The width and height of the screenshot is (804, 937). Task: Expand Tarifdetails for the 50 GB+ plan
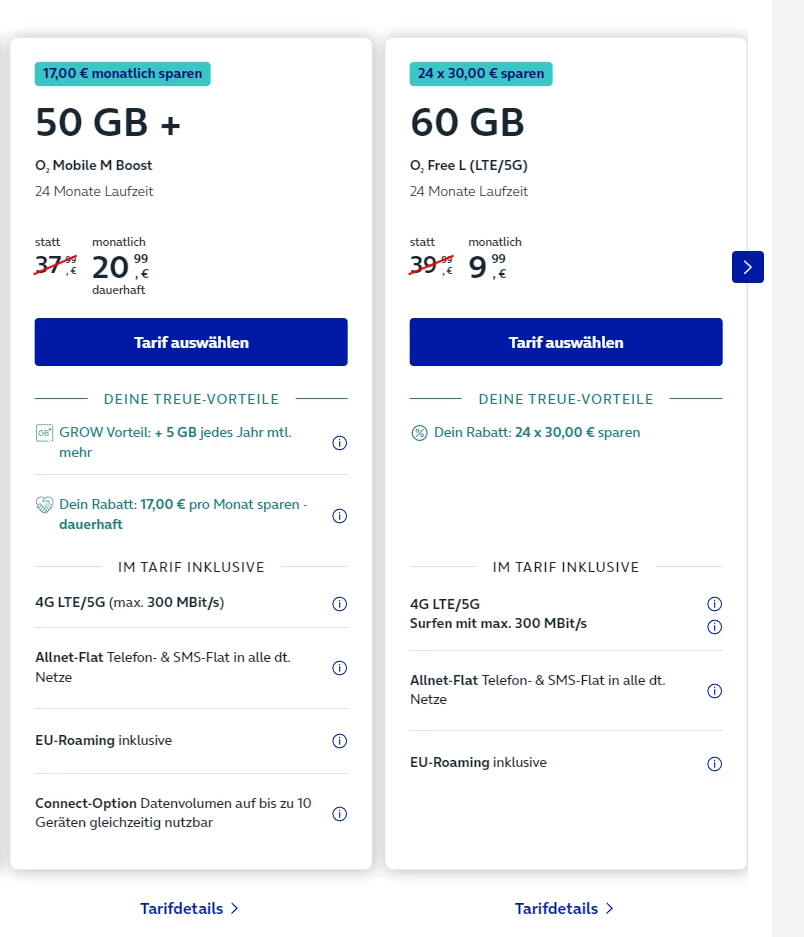[x=190, y=908]
